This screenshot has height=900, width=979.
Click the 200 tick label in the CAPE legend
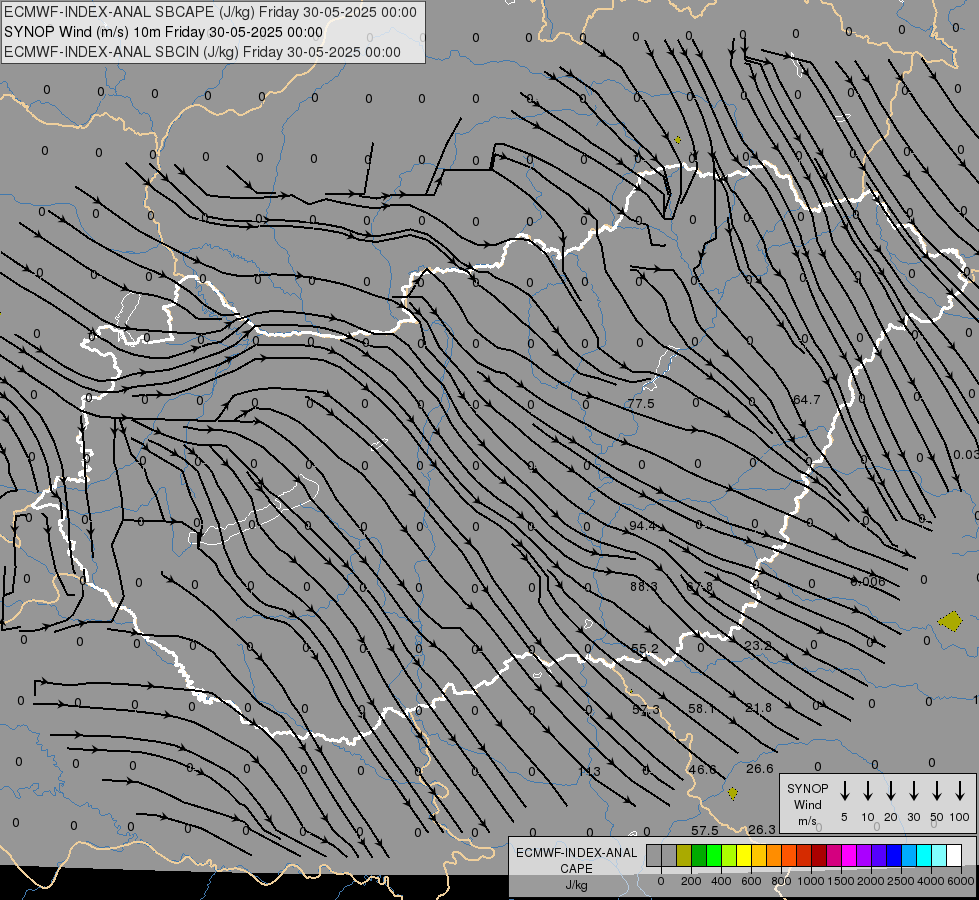[691, 881]
